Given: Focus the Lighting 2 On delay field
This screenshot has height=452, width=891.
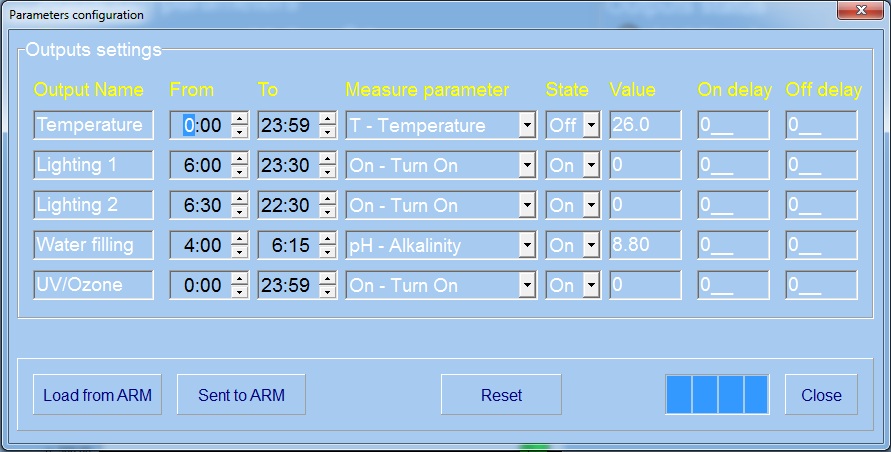Looking at the screenshot, I should (733, 206).
